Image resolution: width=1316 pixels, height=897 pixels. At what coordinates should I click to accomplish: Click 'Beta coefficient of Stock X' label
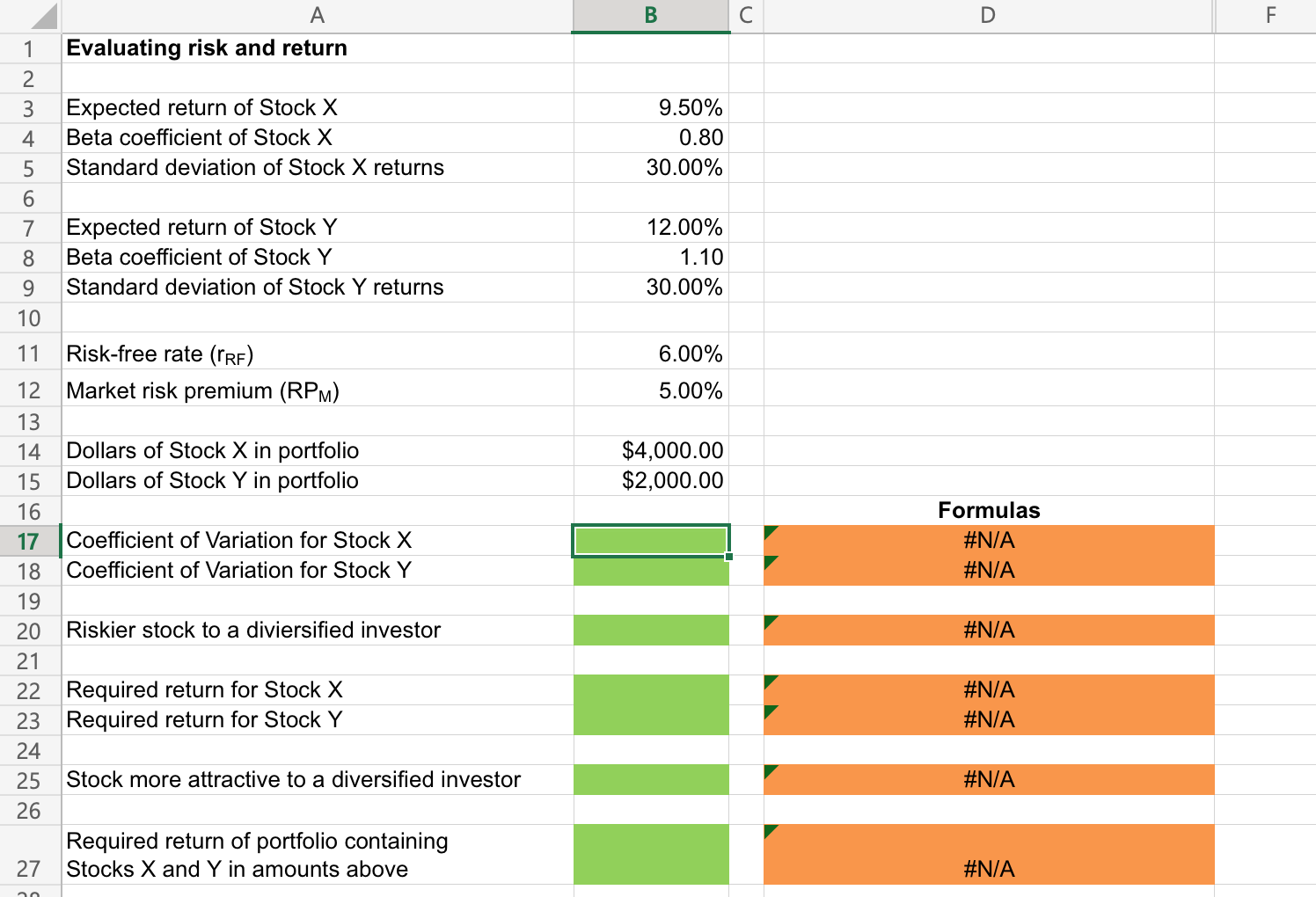tap(200, 138)
